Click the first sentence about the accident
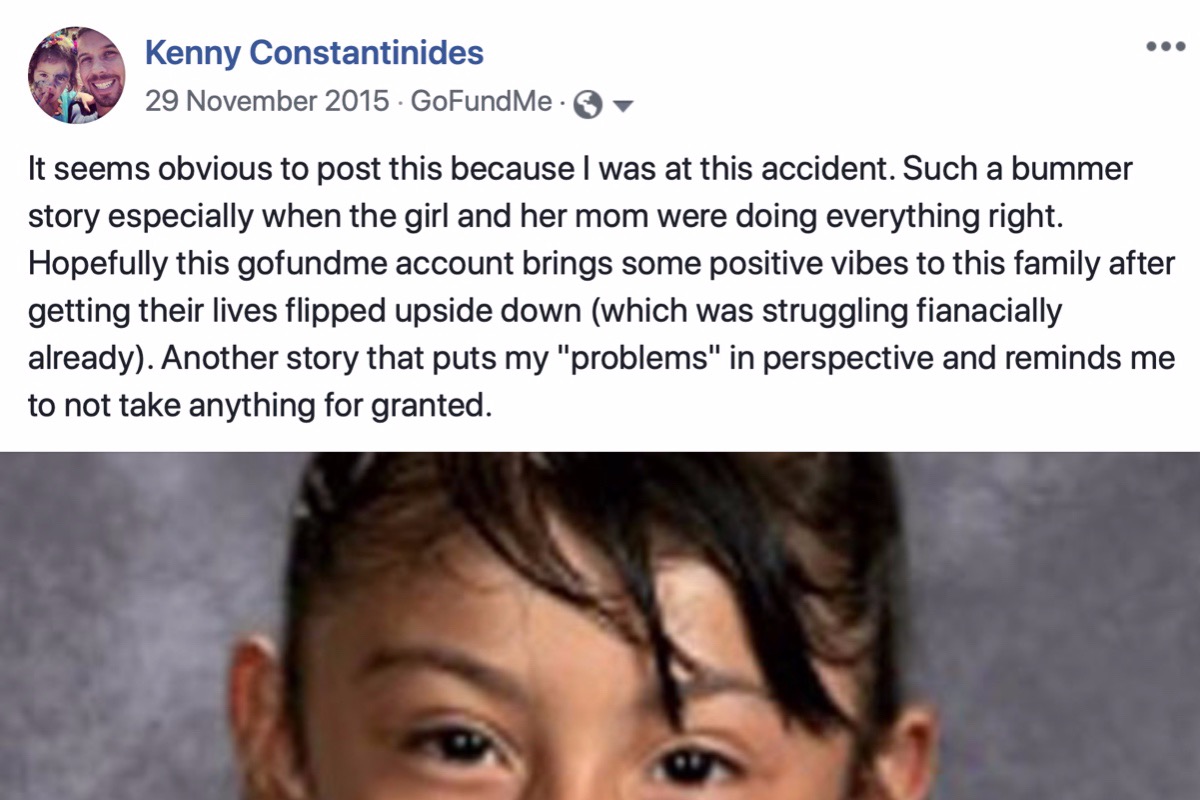The width and height of the screenshot is (1200, 800). 463,170
